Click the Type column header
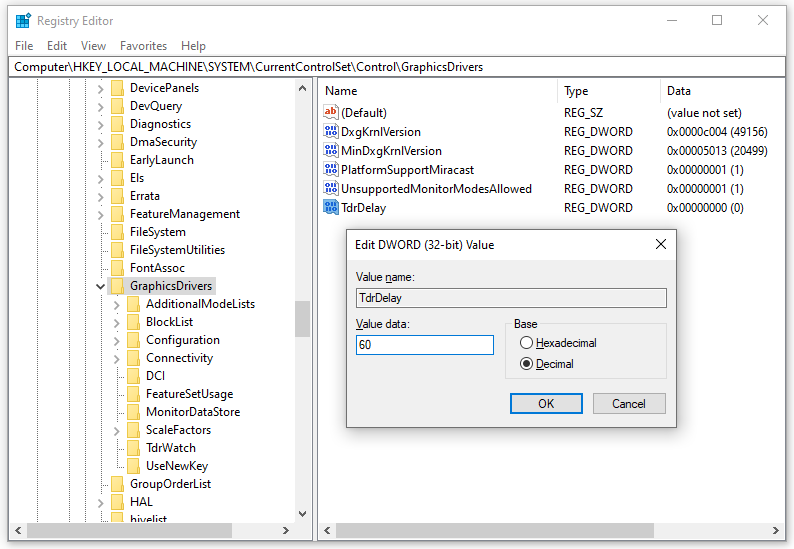The height and width of the screenshot is (549, 794). [x=609, y=91]
